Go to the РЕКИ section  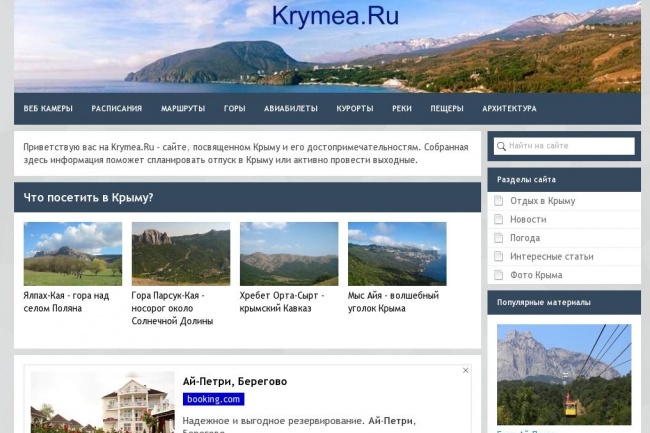402,109
